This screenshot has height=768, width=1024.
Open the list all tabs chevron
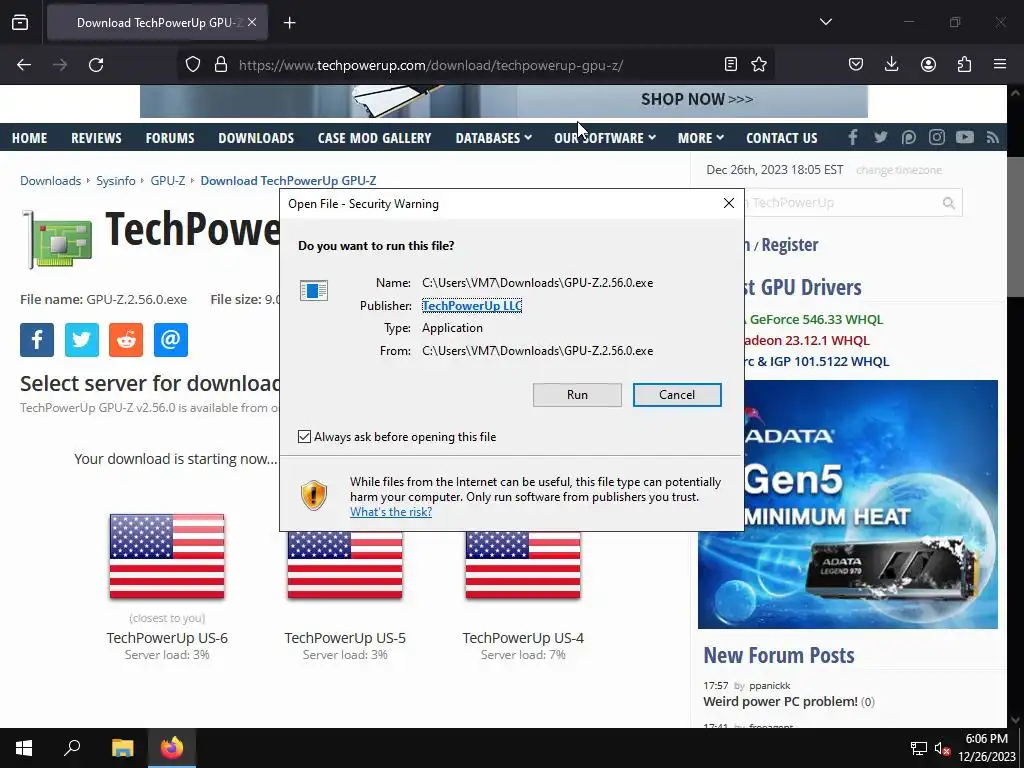click(825, 22)
